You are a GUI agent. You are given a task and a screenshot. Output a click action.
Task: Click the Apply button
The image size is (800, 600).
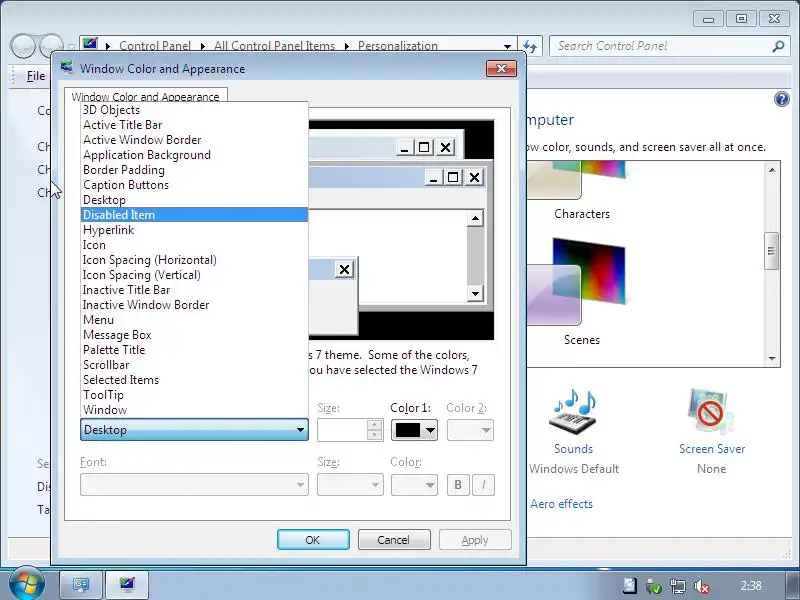(x=475, y=540)
